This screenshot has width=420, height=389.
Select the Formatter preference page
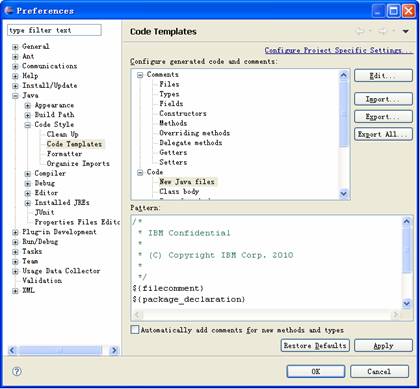64,154
